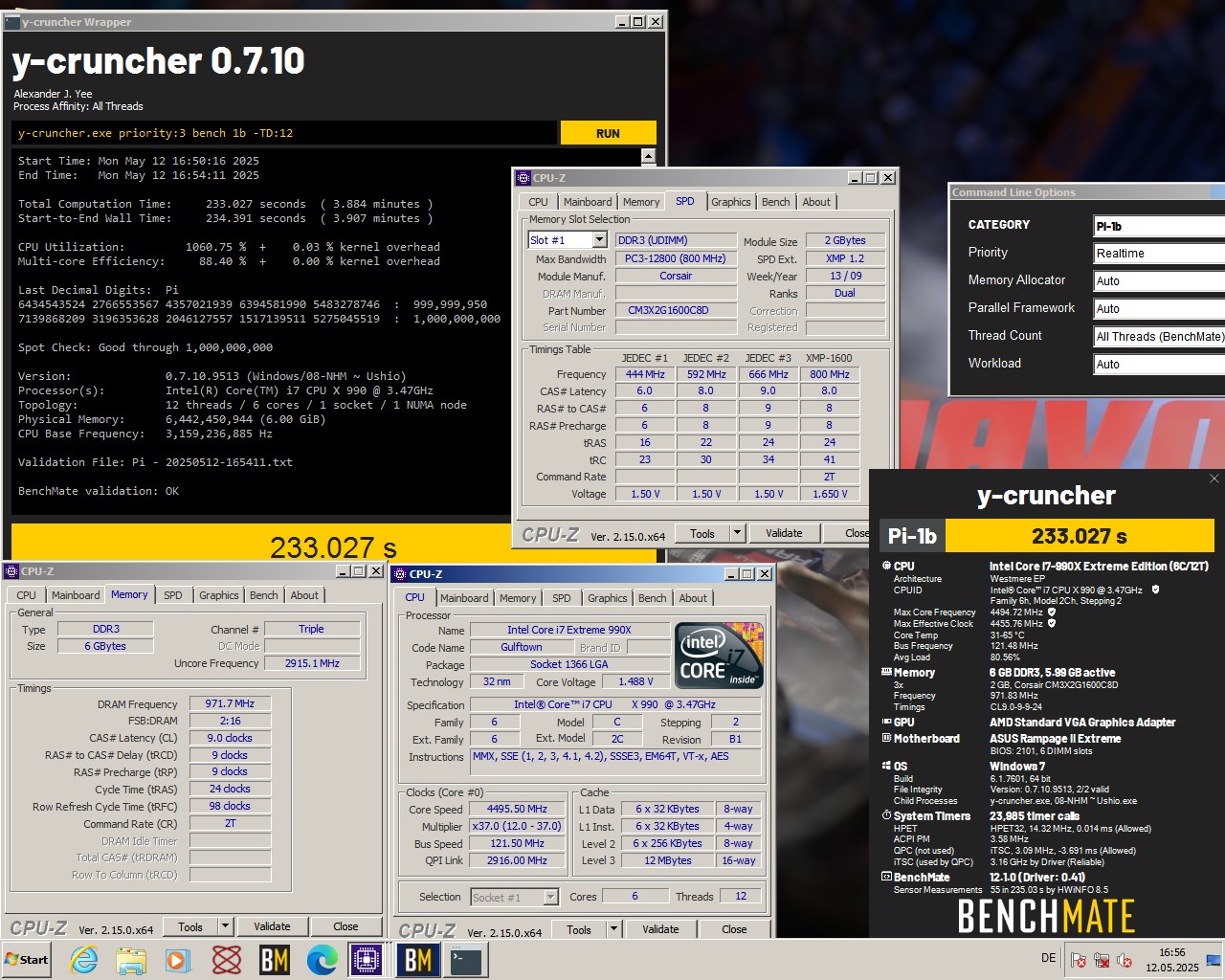Click the OS Windows logo icon in BenchMate
1225x980 pixels.
[885, 766]
